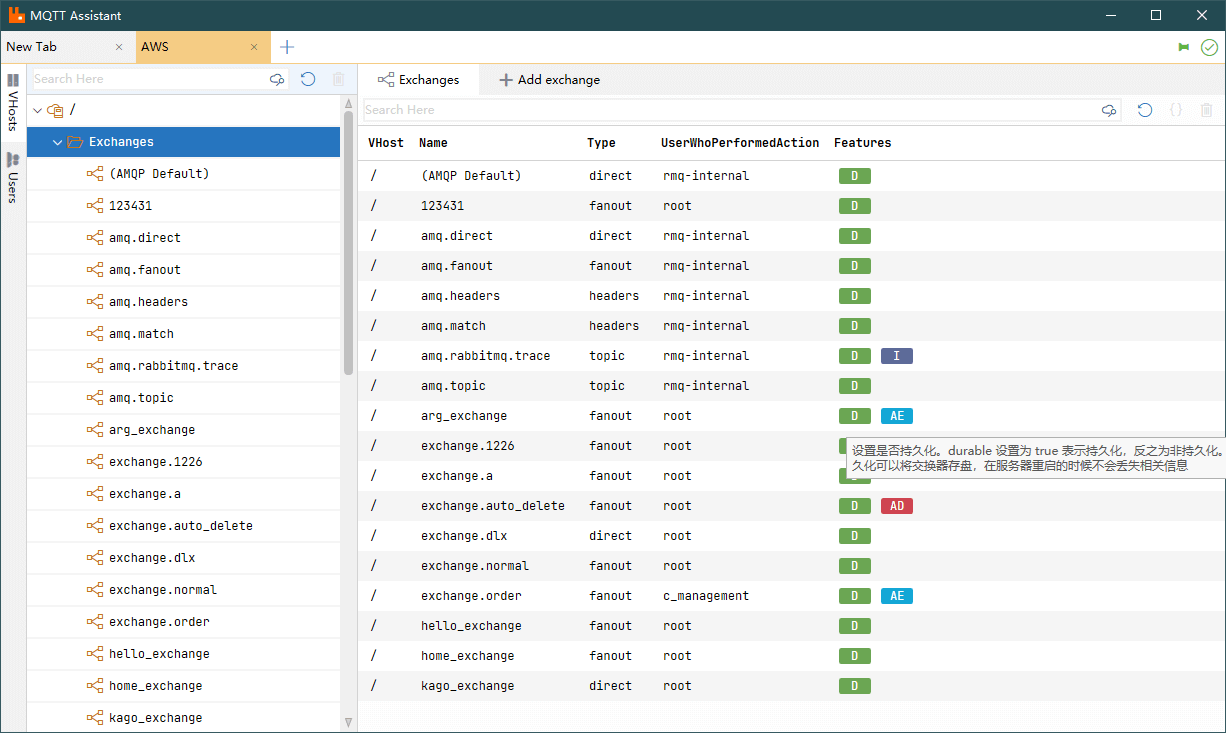Collapse the root "/" vhost node
Screen dimensions: 1226x733
(x=37, y=110)
